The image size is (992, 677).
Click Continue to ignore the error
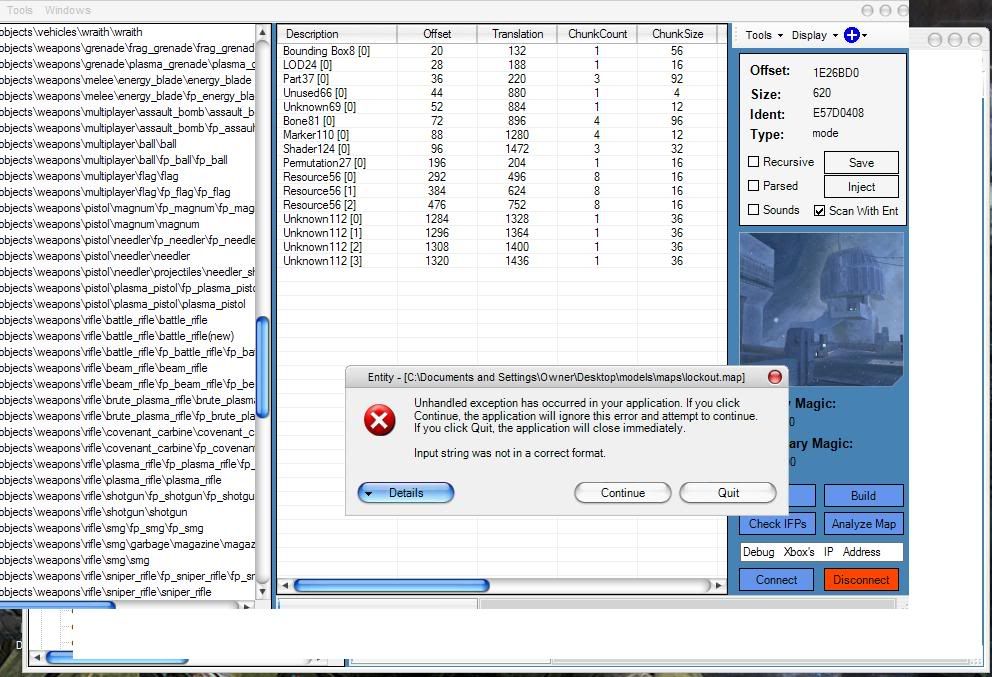click(x=623, y=493)
